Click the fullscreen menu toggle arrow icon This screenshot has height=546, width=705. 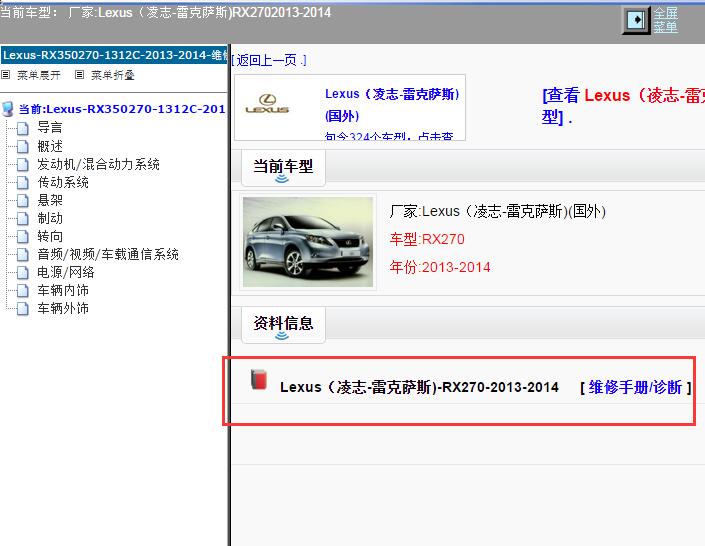tap(636, 20)
